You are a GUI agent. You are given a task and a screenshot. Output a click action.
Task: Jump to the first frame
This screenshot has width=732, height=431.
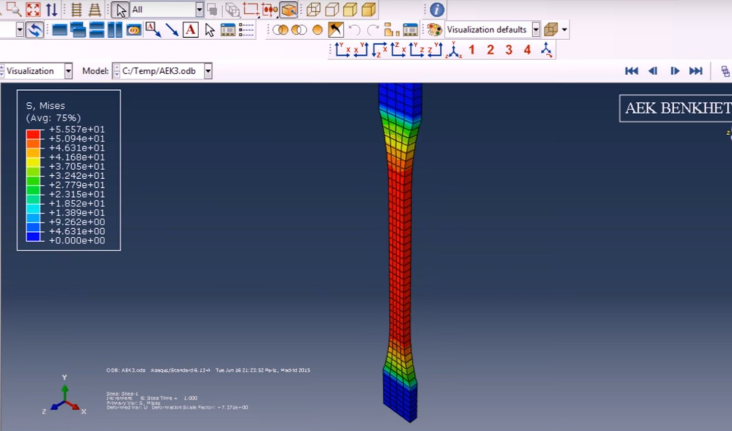click(631, 71)
